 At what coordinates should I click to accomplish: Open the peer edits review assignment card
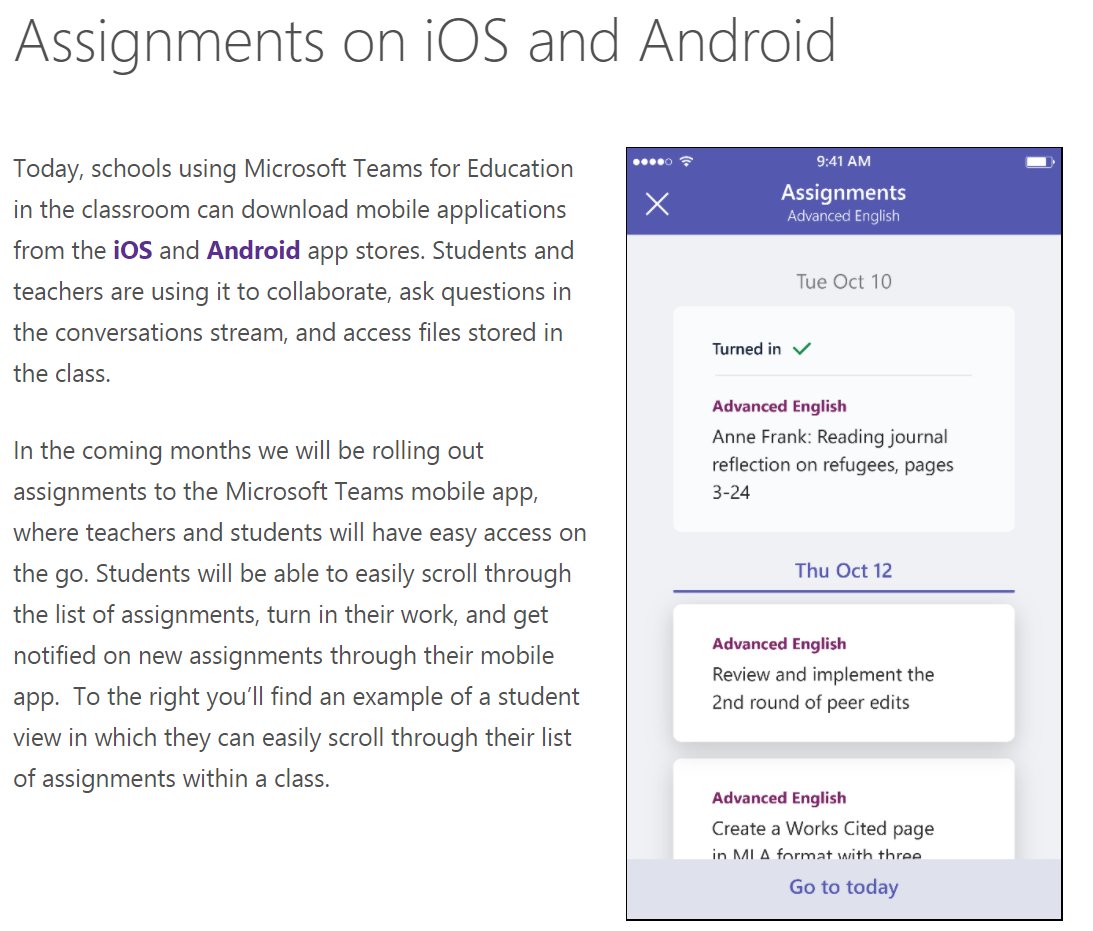pos(843,673)
